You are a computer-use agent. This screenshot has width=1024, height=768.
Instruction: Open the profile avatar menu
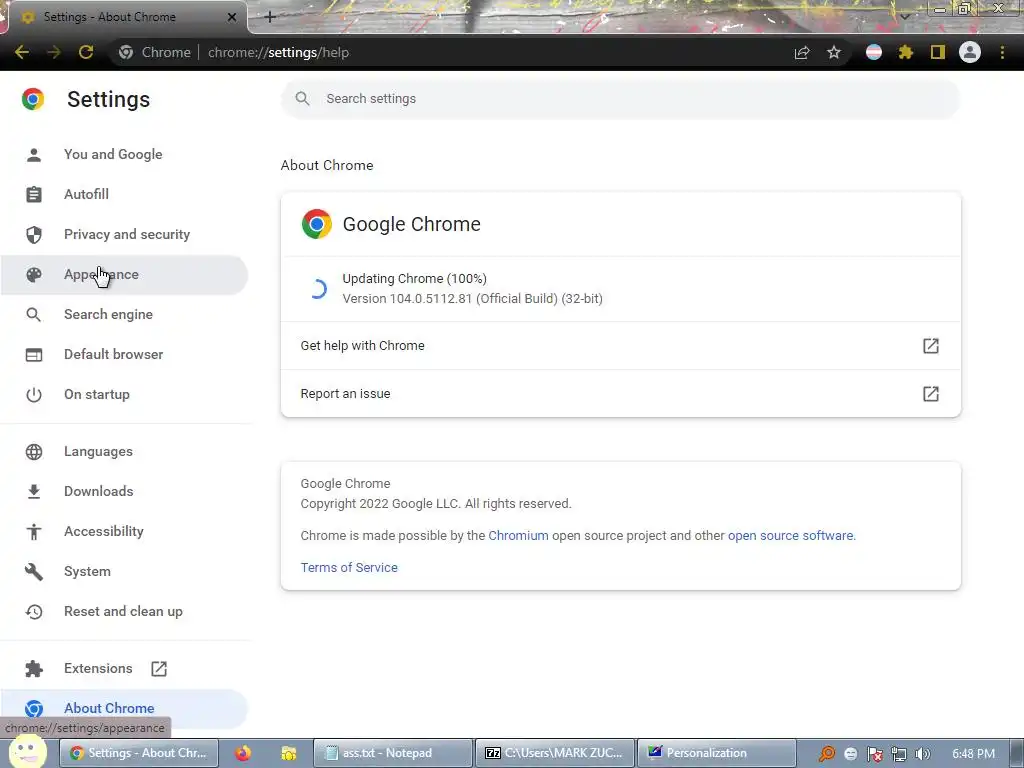click(970, 52)
